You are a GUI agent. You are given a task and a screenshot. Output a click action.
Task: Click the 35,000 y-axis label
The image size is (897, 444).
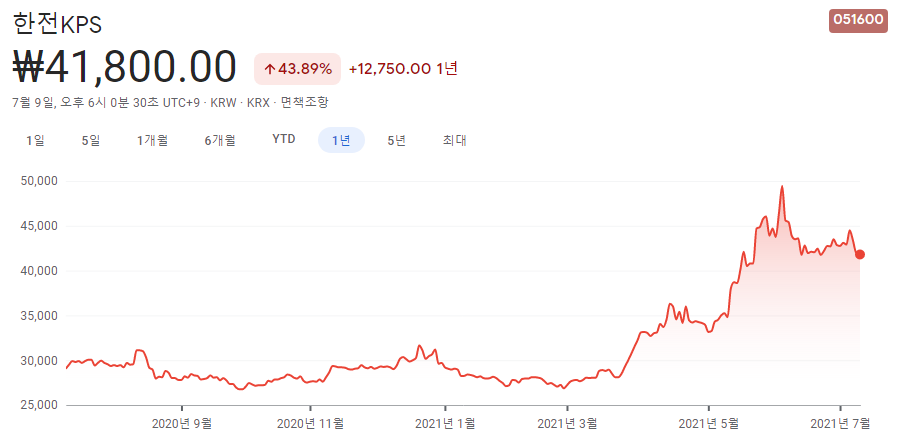pyautogui.click(x=39, y=316)
